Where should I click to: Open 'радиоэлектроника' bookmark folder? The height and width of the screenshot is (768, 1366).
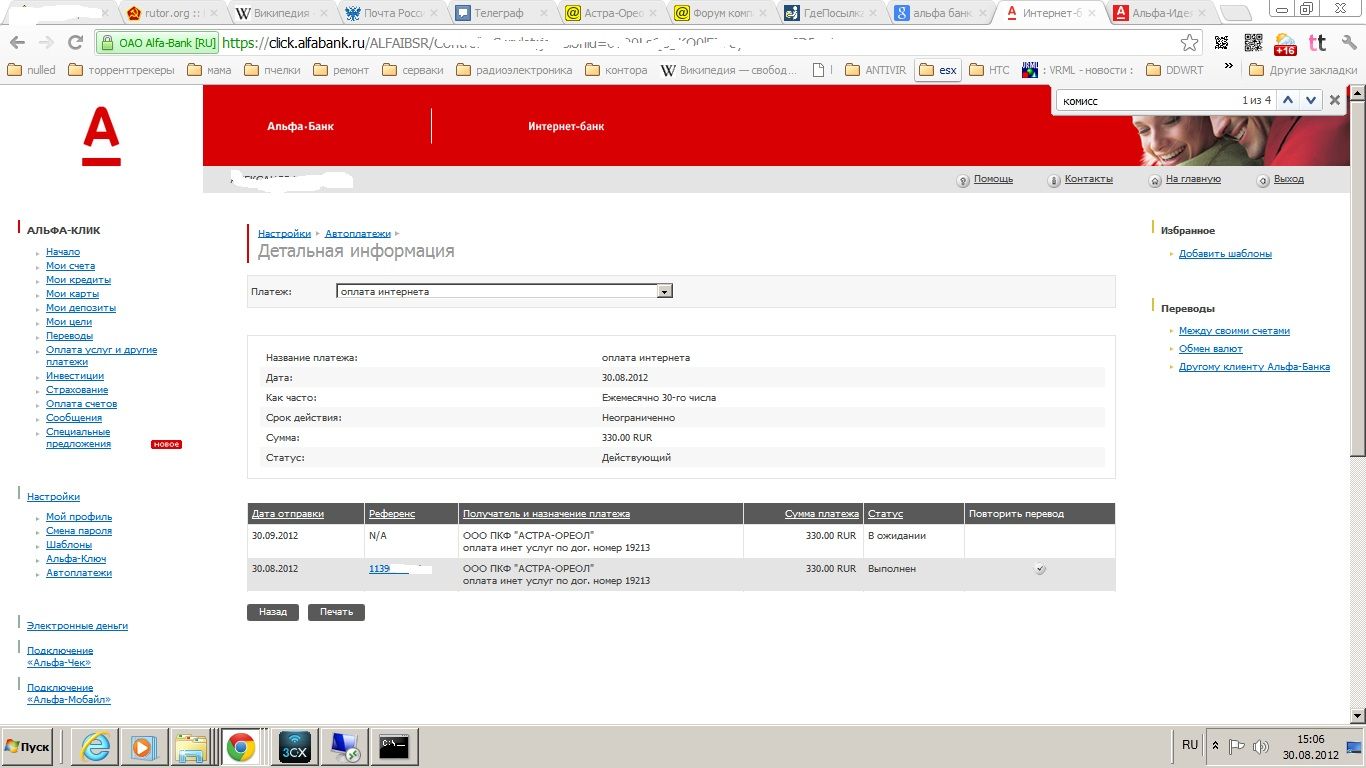click(514, 70)
